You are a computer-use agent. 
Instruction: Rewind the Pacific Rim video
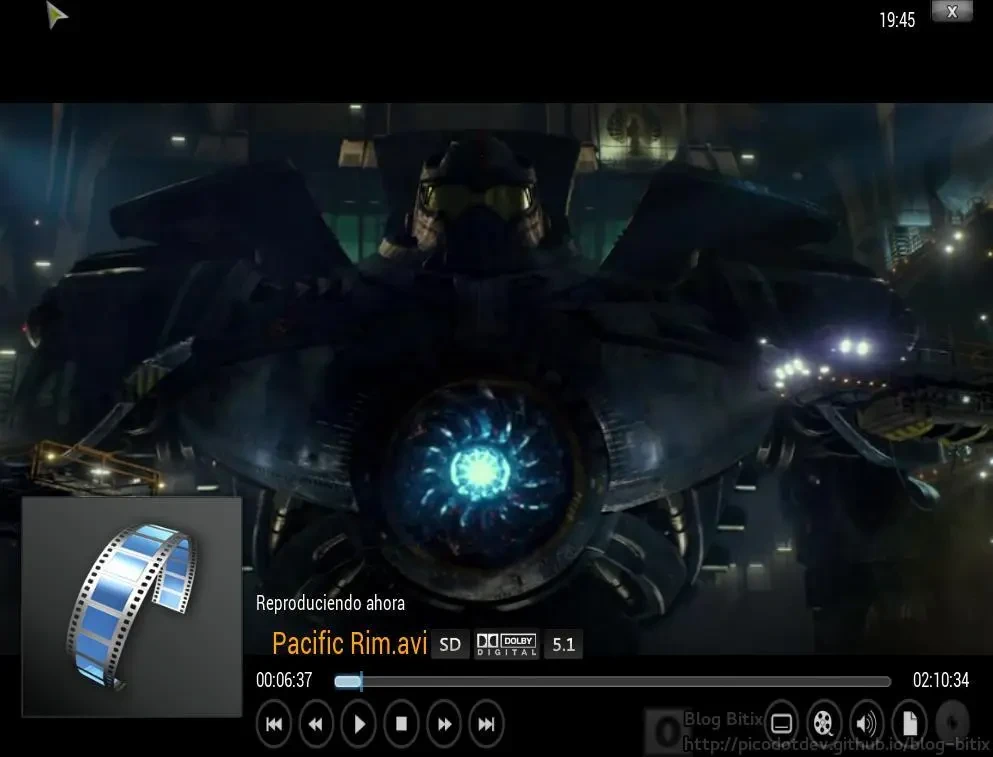pyautogui.click(x=316, y=724)
